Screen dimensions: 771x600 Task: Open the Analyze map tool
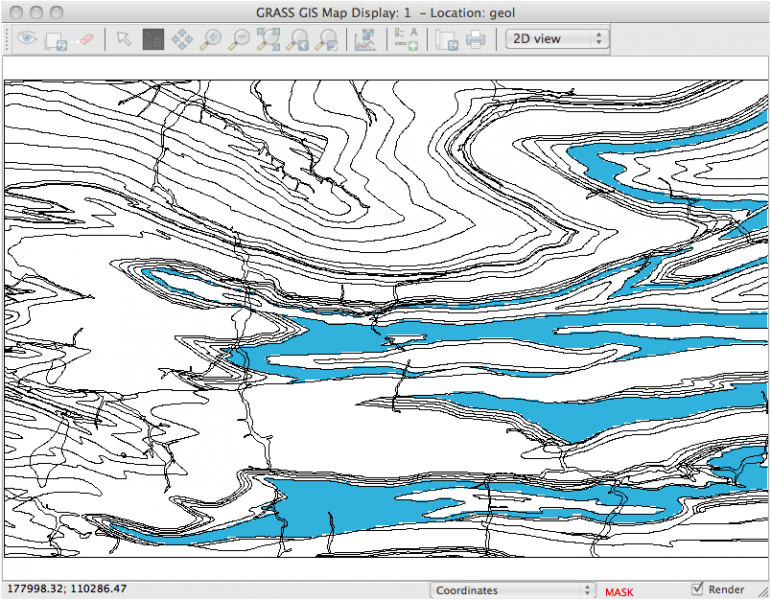click(364, 40)
